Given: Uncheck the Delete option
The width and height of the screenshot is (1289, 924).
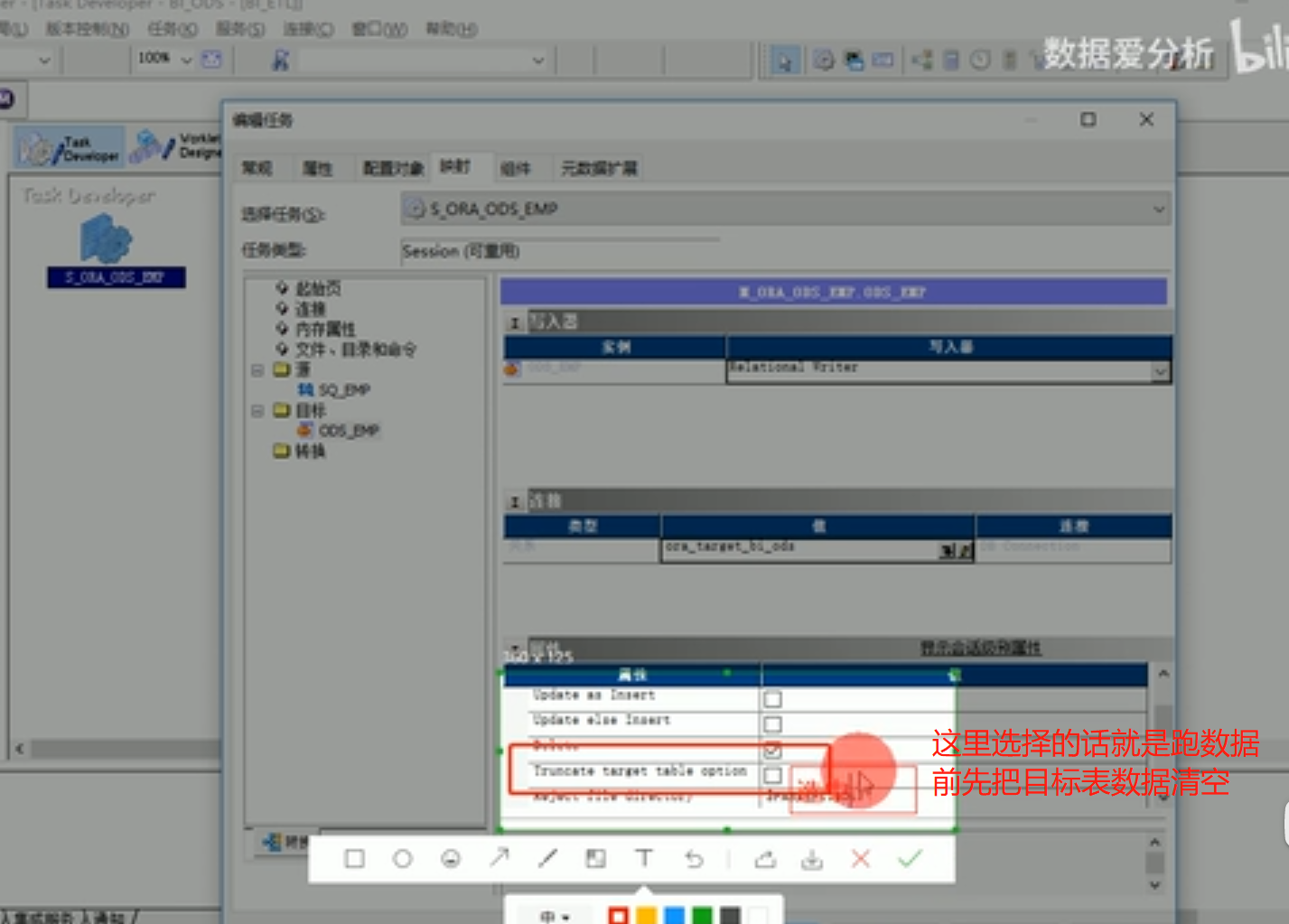Looking at the screenshot, I should (772, 749).
